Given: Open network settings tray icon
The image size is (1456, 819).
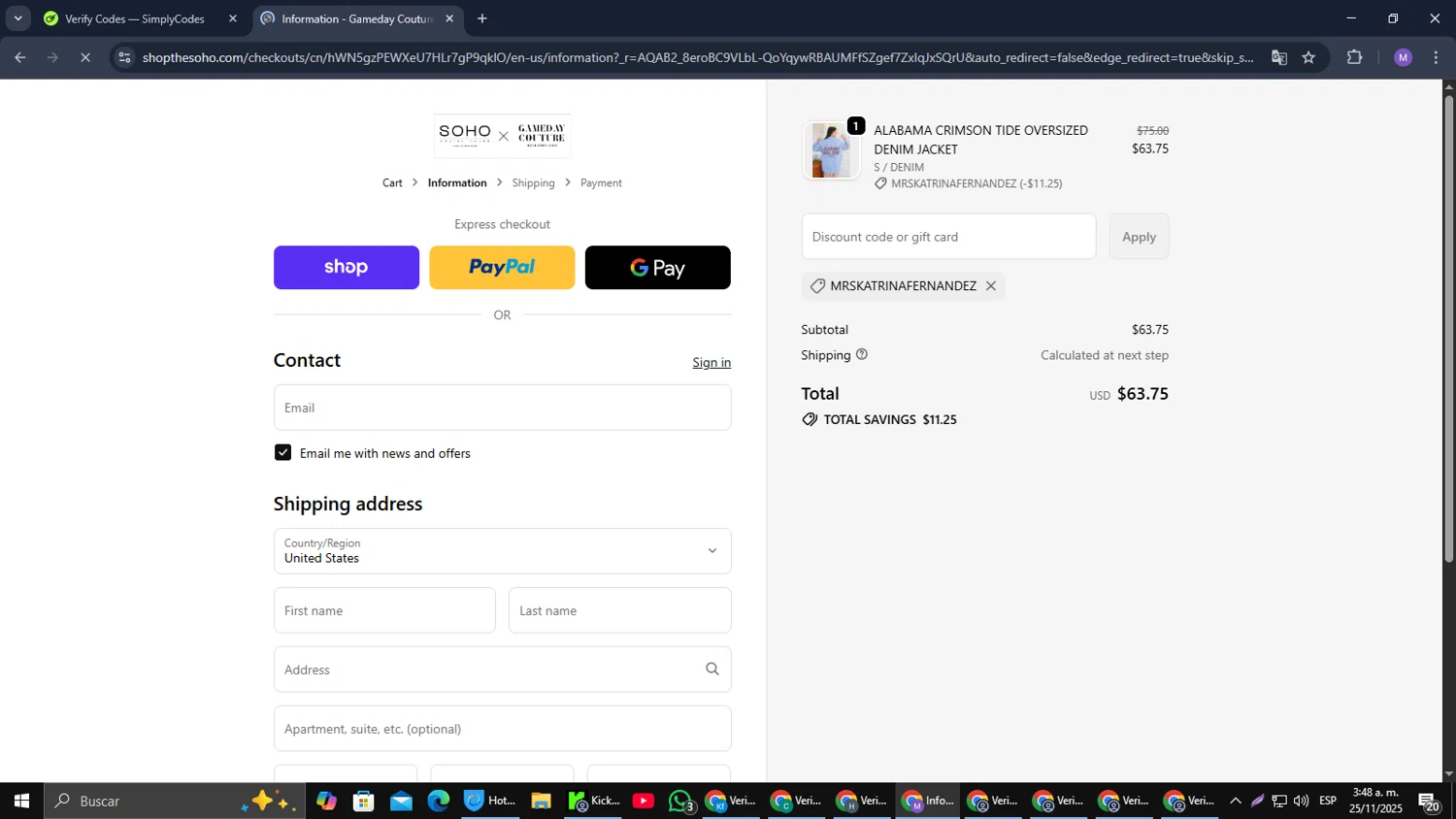Looking at the screenshot, I should pyautogui.click(x=1279, y=801).
